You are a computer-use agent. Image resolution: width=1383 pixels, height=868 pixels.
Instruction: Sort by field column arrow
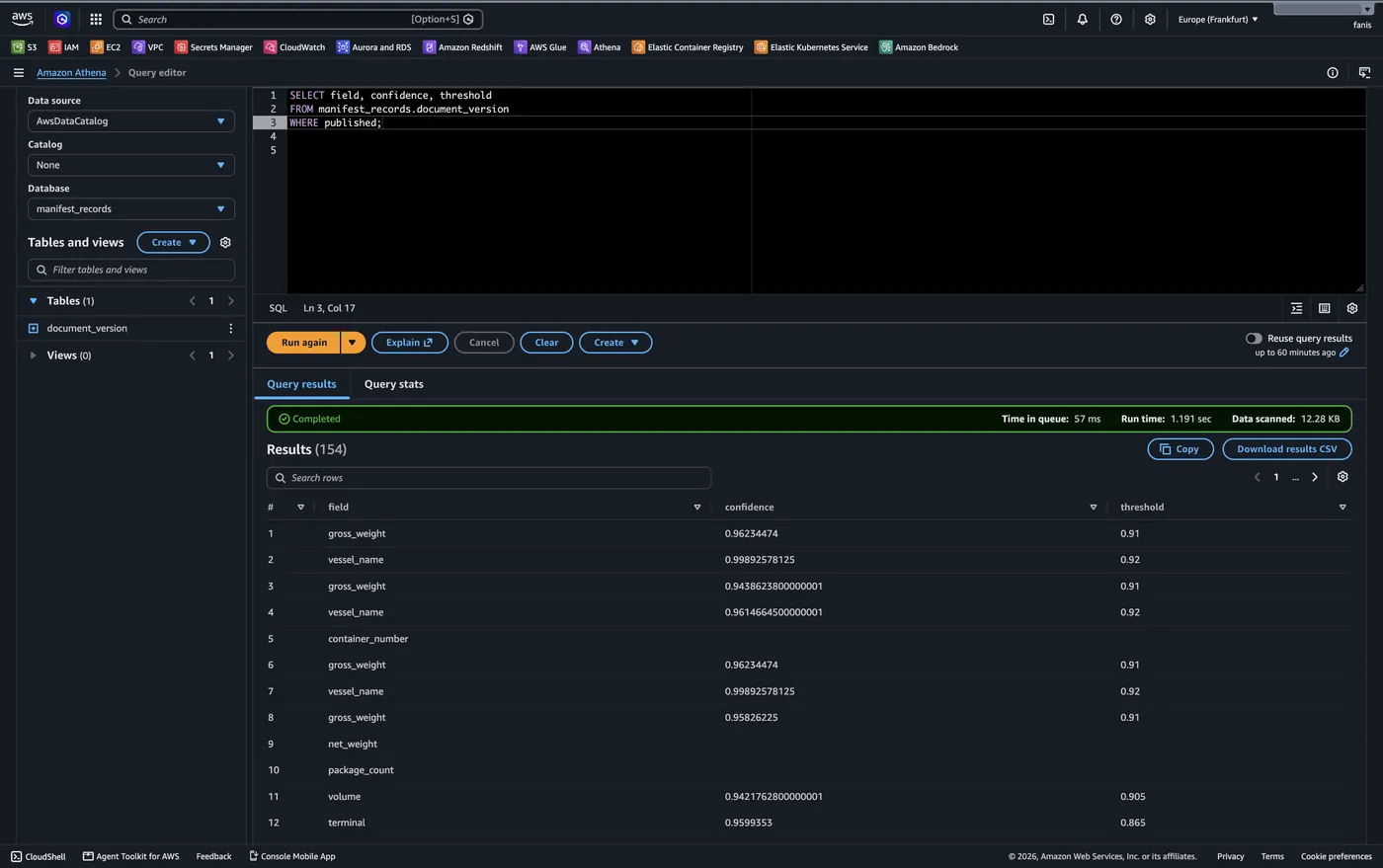[x=696, y=507]
